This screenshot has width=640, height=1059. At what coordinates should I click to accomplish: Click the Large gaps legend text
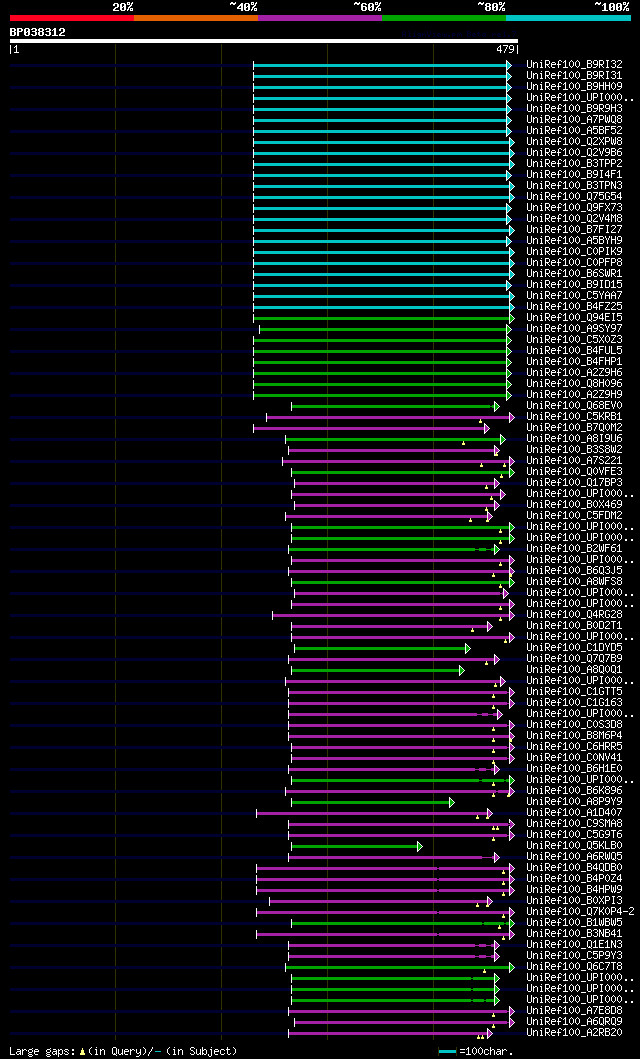tap(124, 1051)
